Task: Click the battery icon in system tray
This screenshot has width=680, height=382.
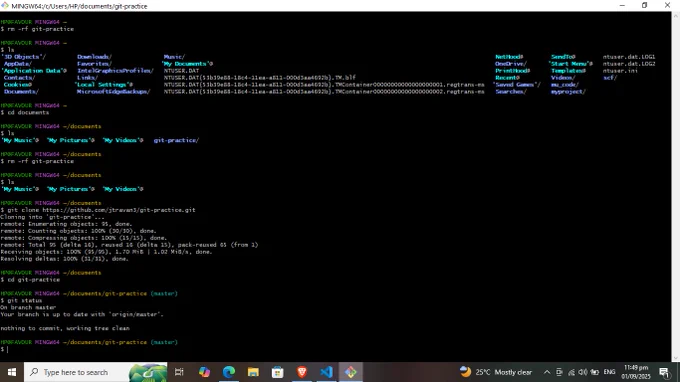Action: point(595,372)
